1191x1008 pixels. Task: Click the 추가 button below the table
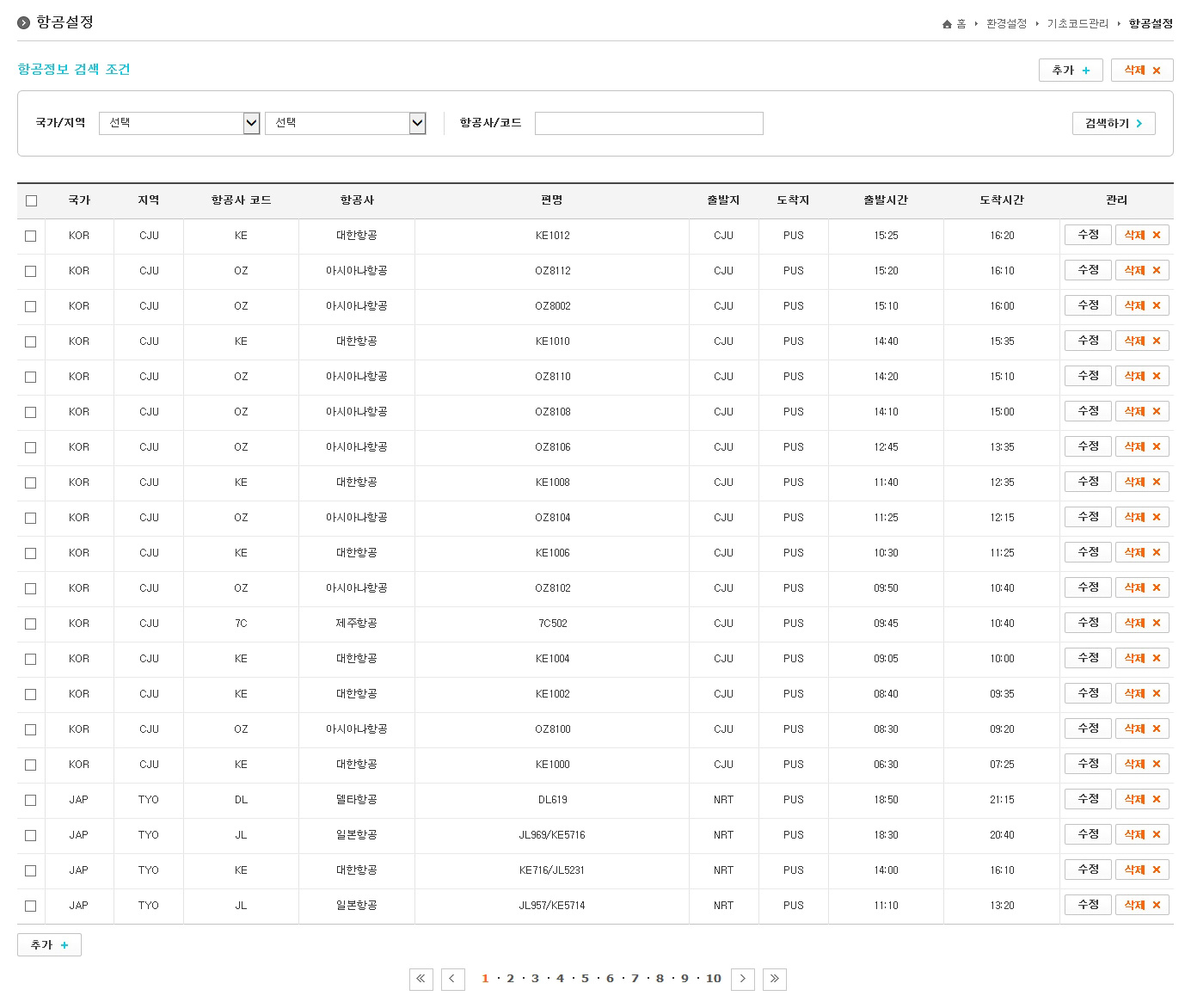(49, 945)
